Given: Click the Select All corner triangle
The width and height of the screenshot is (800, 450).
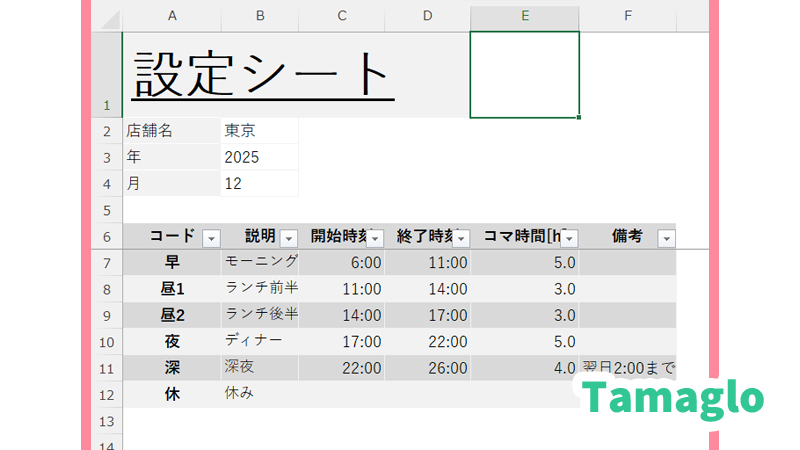Looking at the screenshot, I should pos(107,18).
